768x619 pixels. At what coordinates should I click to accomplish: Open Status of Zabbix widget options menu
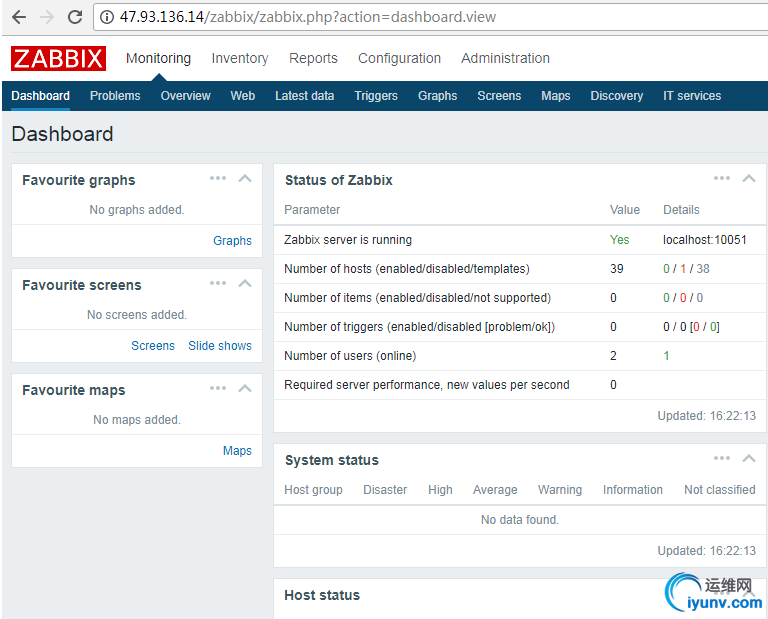(722, 178)
